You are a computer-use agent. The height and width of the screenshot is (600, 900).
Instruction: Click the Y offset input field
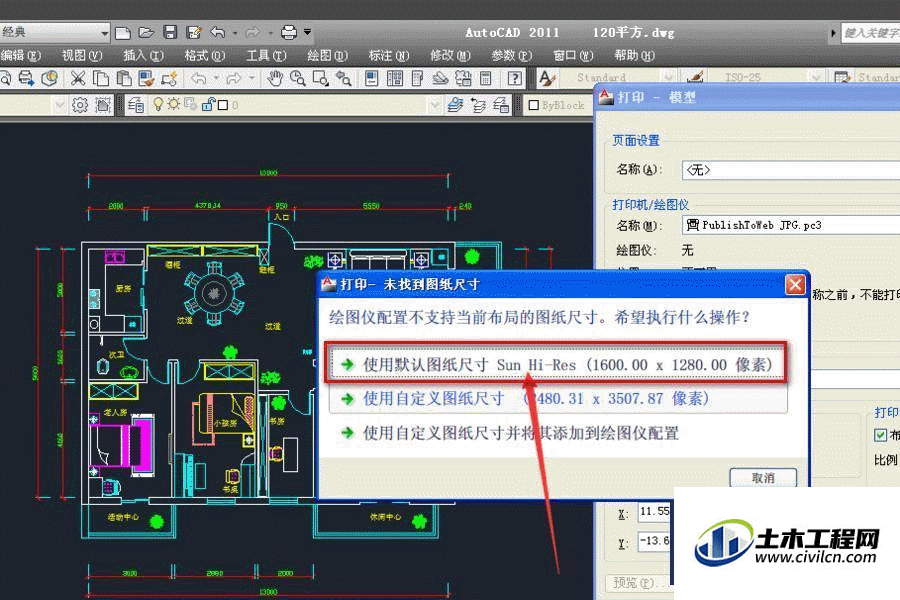click(x=655, y=541)
